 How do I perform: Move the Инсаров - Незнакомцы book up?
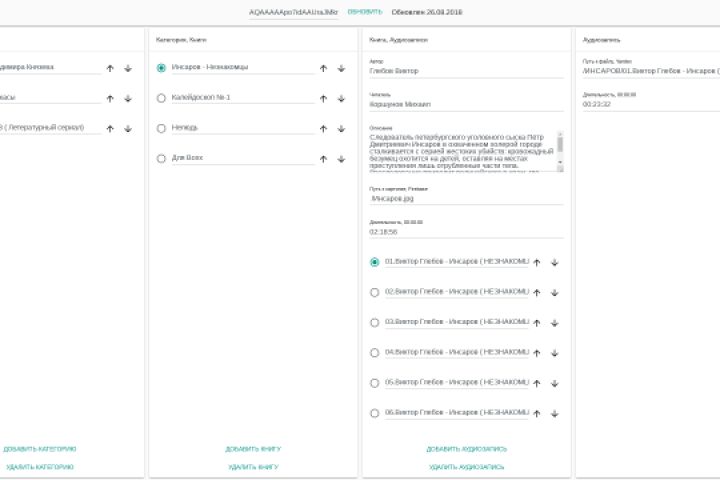pyautogui.click(x=323, y=68)
